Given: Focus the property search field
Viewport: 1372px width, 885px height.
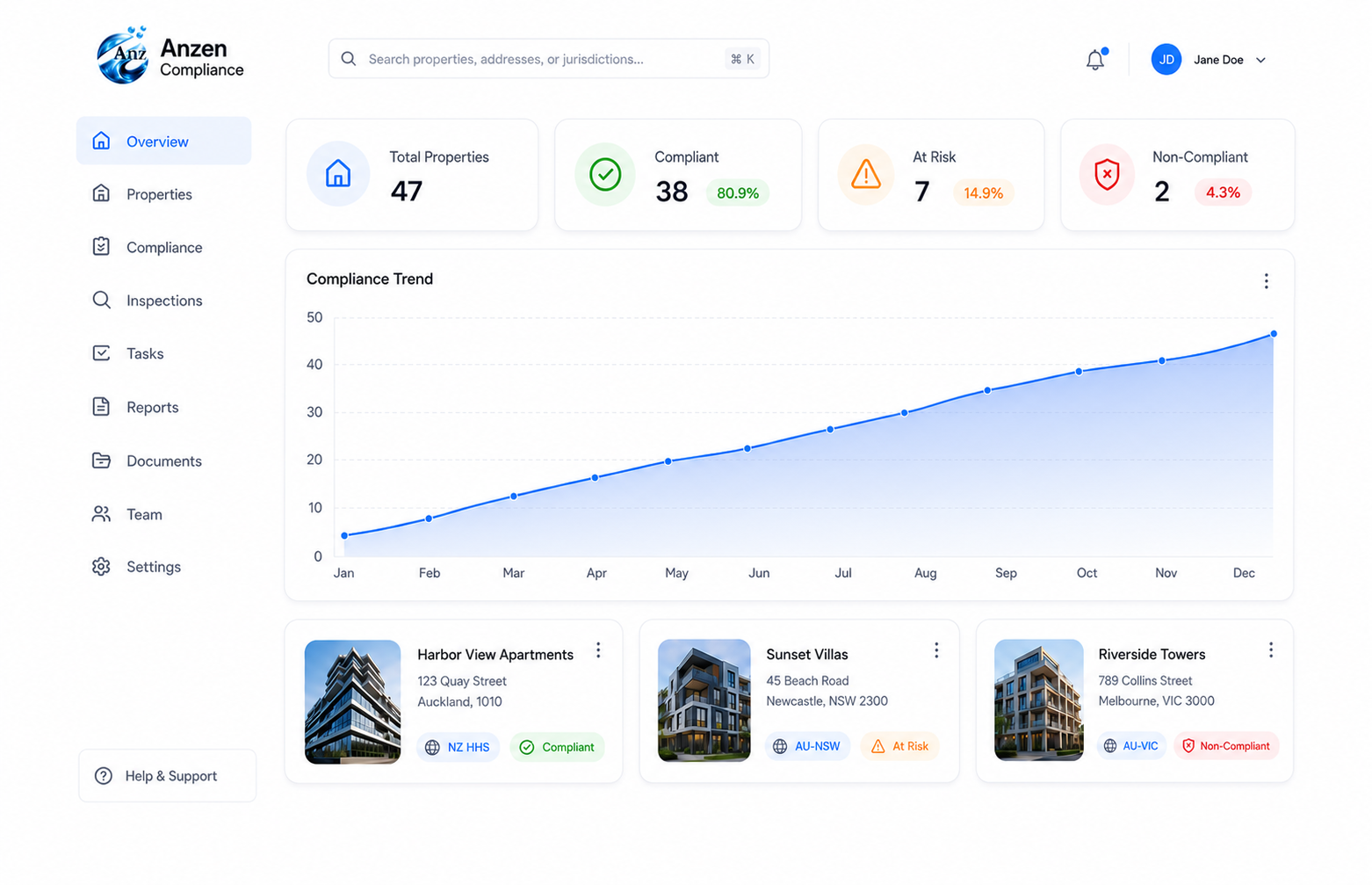Looking at the screenshot, I should point(549,59).
